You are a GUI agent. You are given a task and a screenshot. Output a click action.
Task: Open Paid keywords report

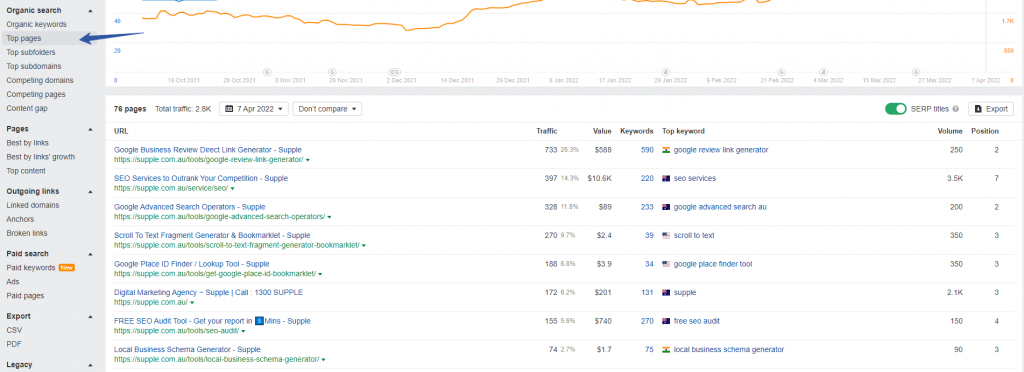click(31, 268)
